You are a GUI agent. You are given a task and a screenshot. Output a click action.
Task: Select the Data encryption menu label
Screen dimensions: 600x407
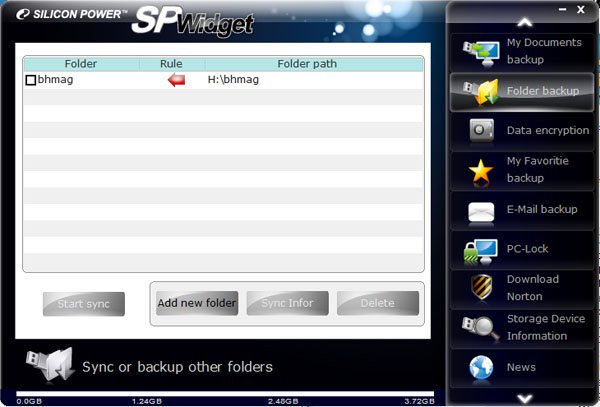tap(547, 131)
